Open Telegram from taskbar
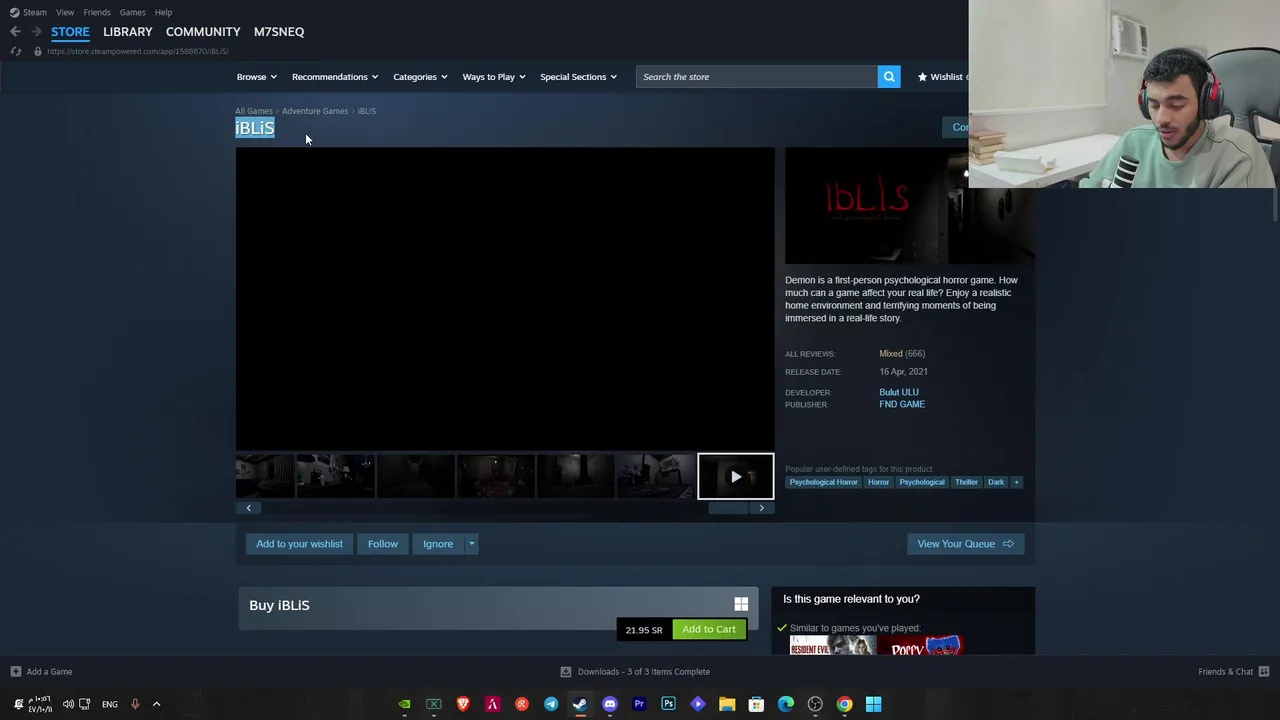 [x=551, y=704]
